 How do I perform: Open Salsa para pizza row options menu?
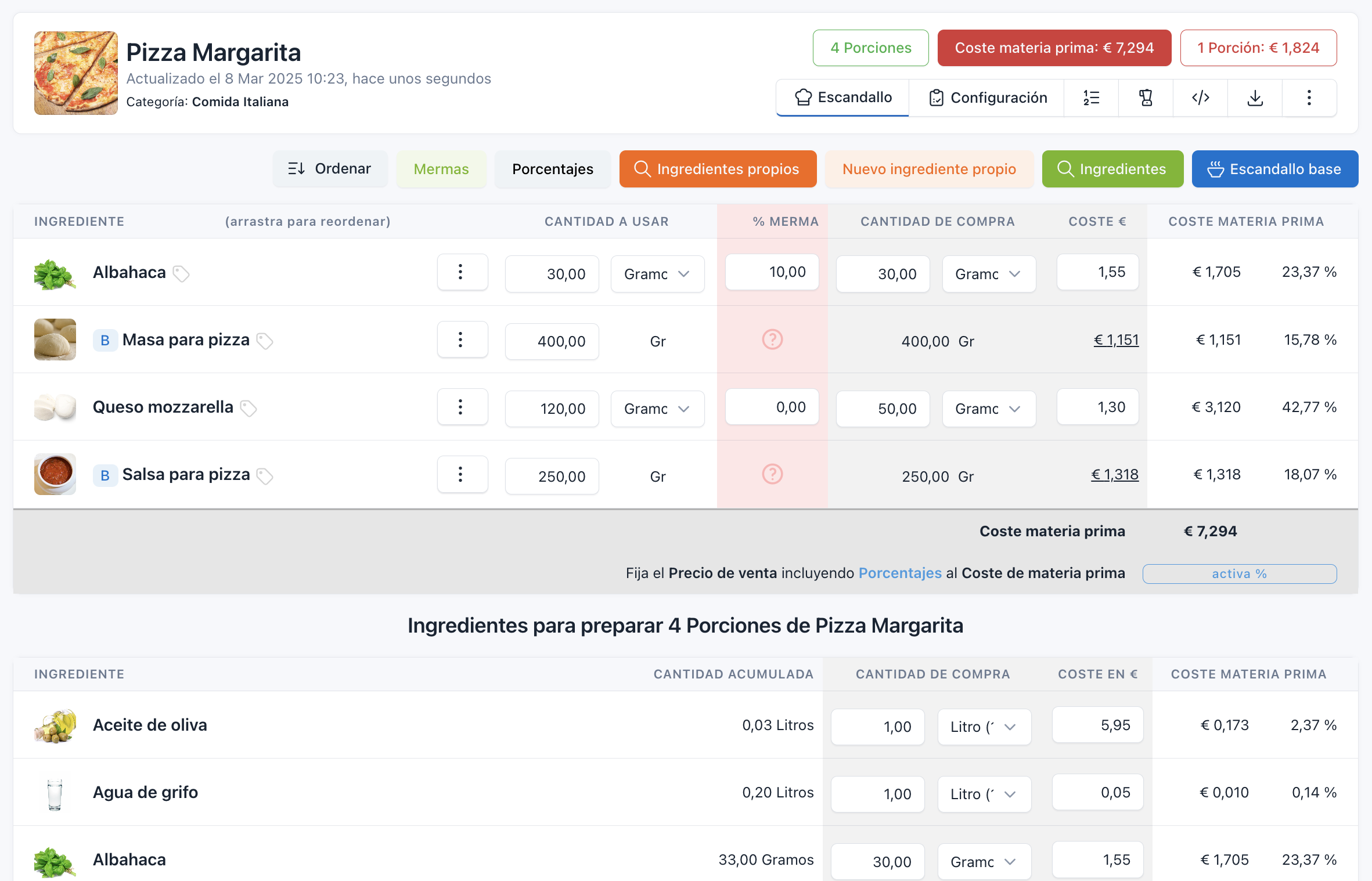click(x=462, y=474)
